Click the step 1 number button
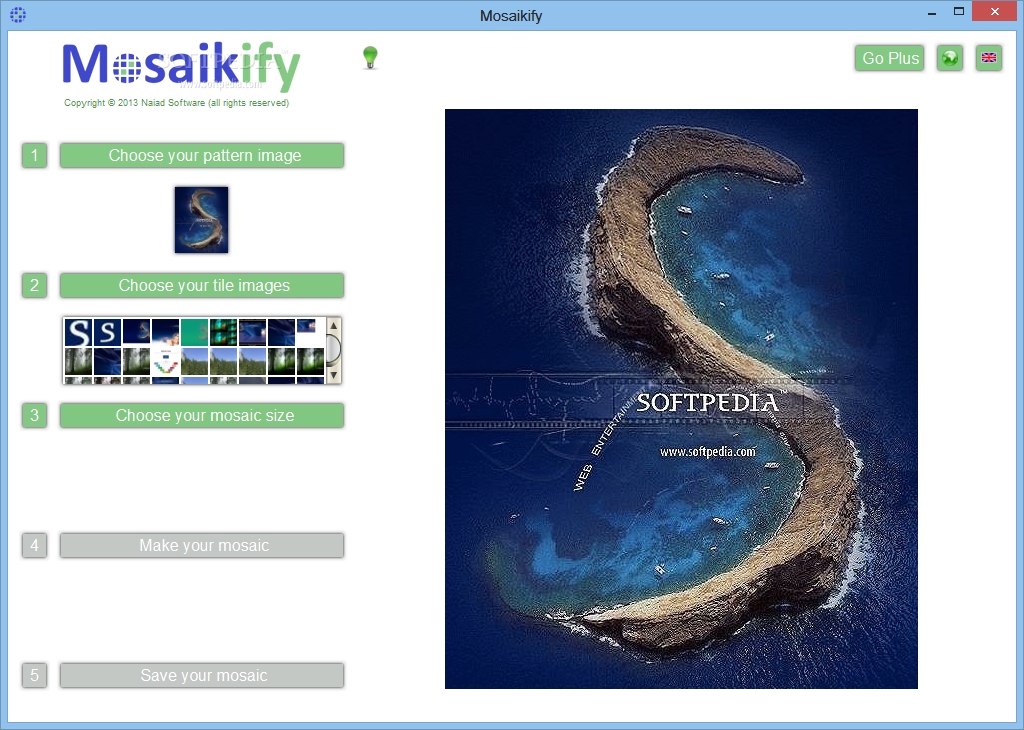The image size is (1024, 730). point(35,155)
